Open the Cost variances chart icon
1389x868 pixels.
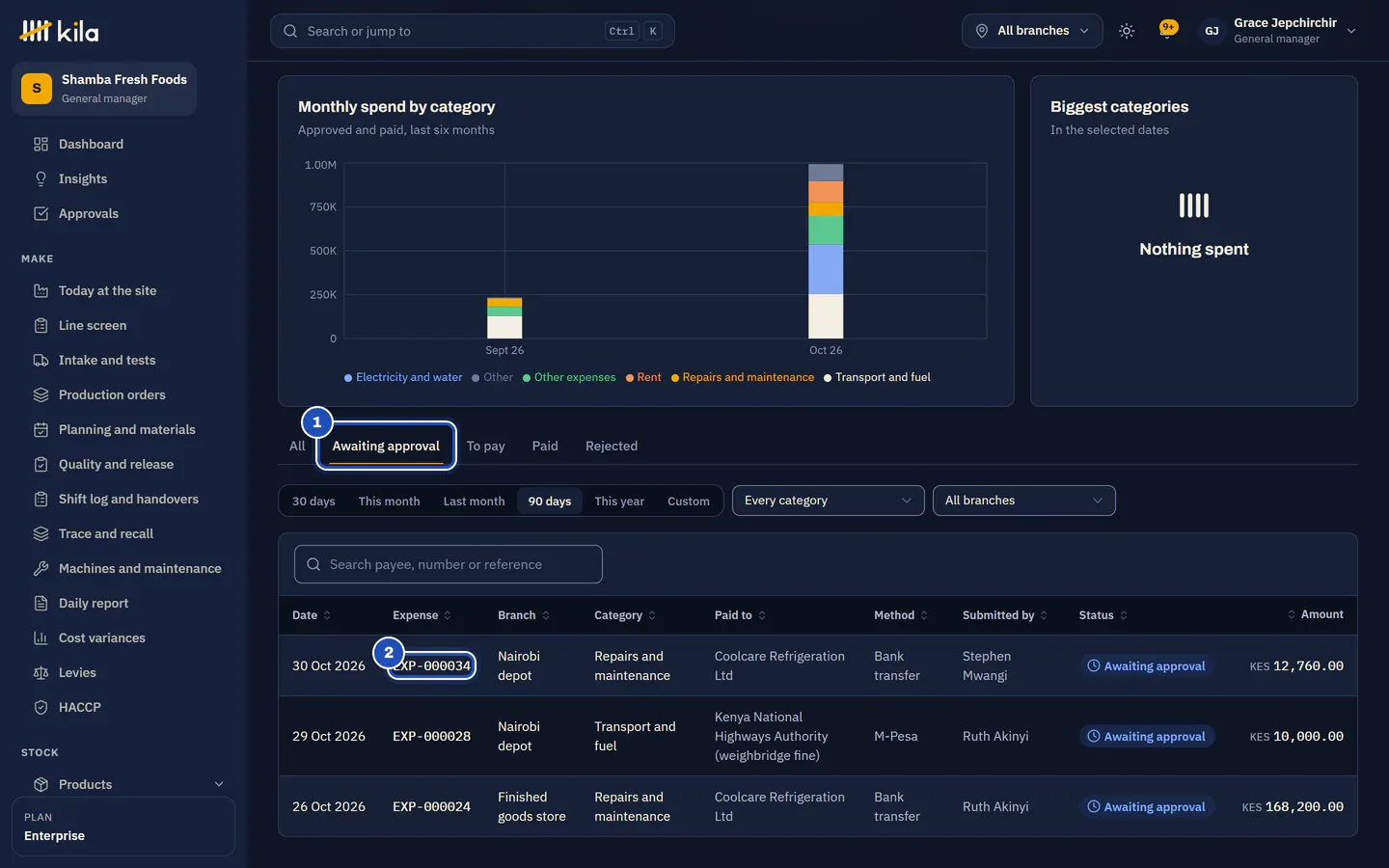coord(41,638)
